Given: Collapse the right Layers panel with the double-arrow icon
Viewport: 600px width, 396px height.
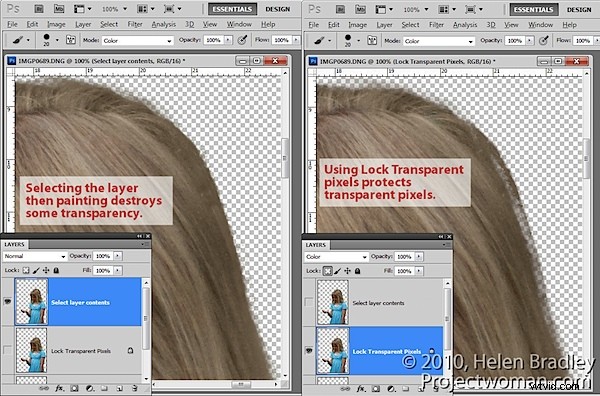Looking at the screenshot, I should tap(442, 237).
